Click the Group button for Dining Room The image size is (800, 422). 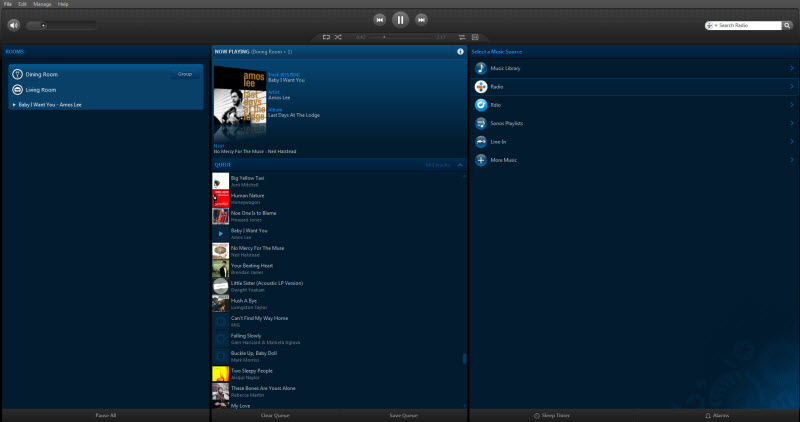coord(184,74)
